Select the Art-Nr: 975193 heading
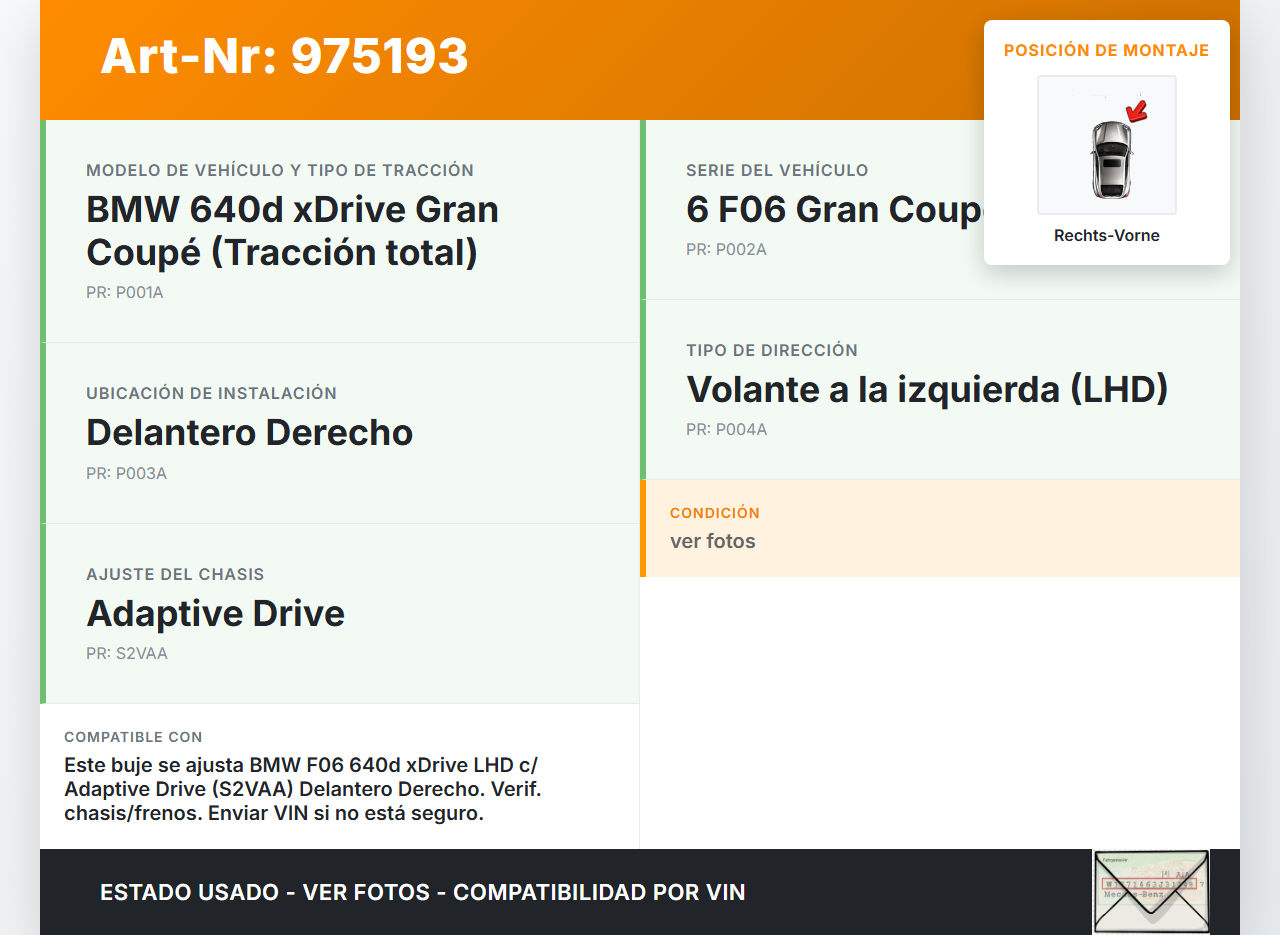1280x935 pixels. pyautogui.click(x=284, y=56)
